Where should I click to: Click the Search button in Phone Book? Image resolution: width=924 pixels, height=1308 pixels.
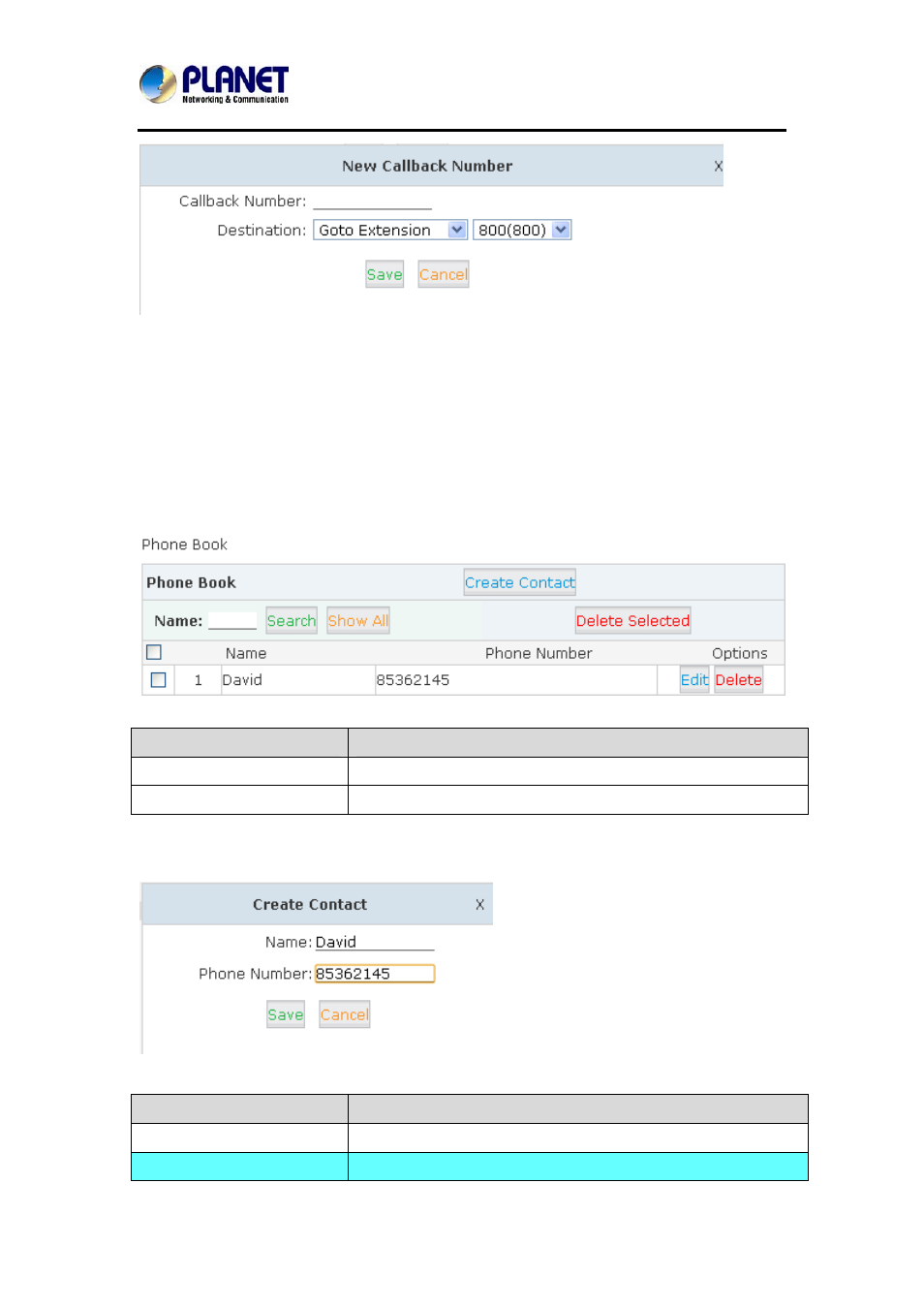(x=292, y=621)
